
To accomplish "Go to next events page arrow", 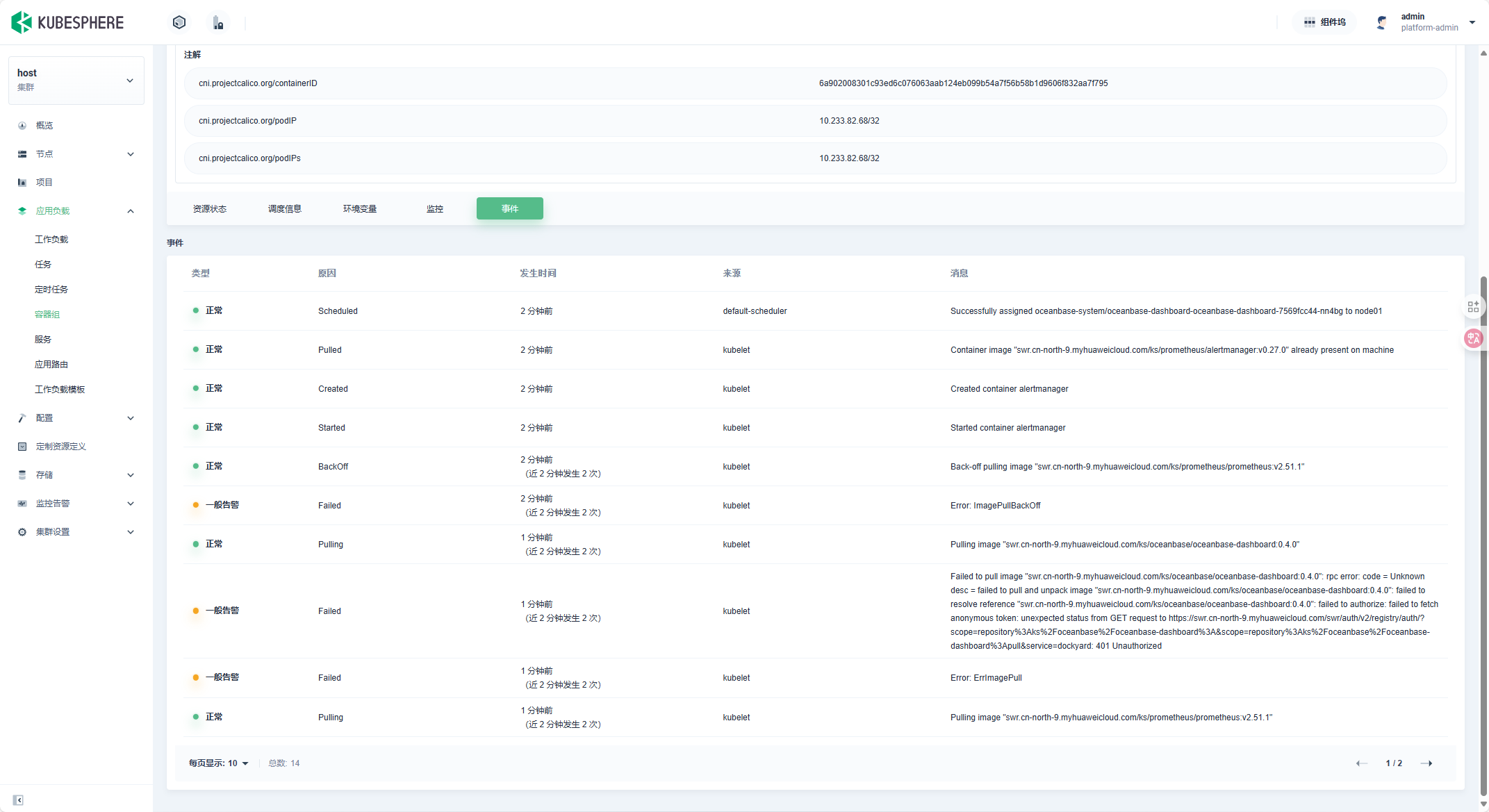I will (1426, 763).
